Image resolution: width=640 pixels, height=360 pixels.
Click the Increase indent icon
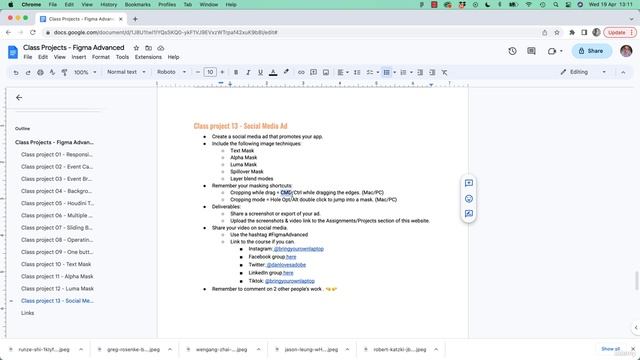(432, 72)
